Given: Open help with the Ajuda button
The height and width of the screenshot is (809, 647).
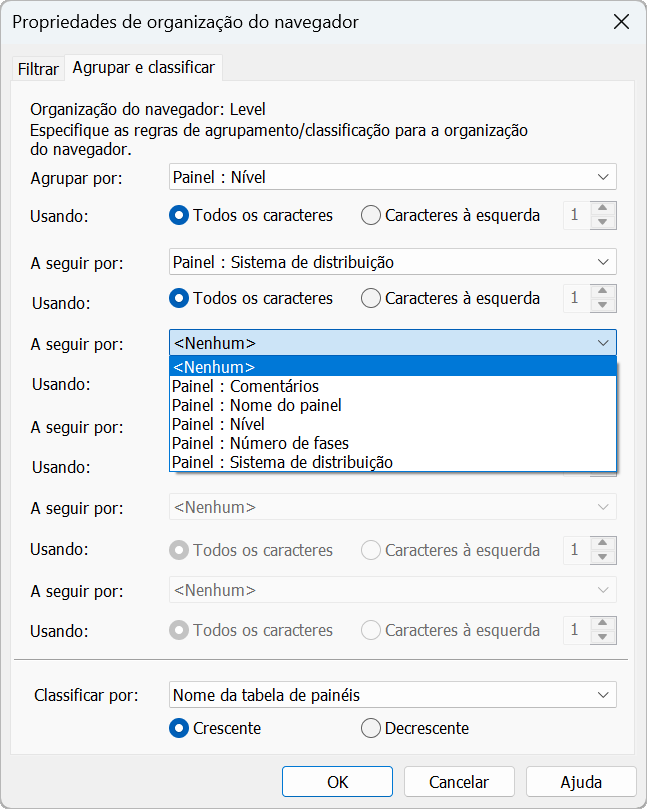Looking at the screenshot, I should (580, 782).
